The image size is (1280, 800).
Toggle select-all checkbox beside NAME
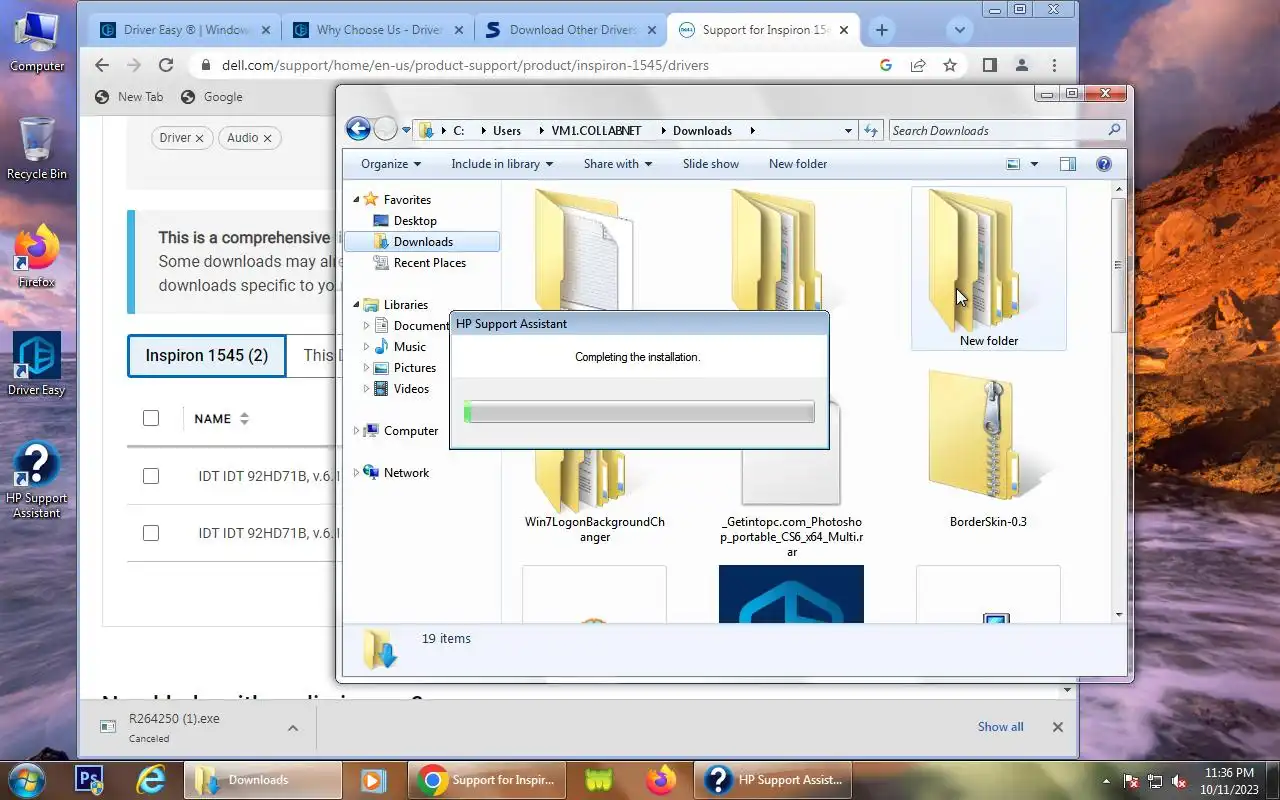151,418
